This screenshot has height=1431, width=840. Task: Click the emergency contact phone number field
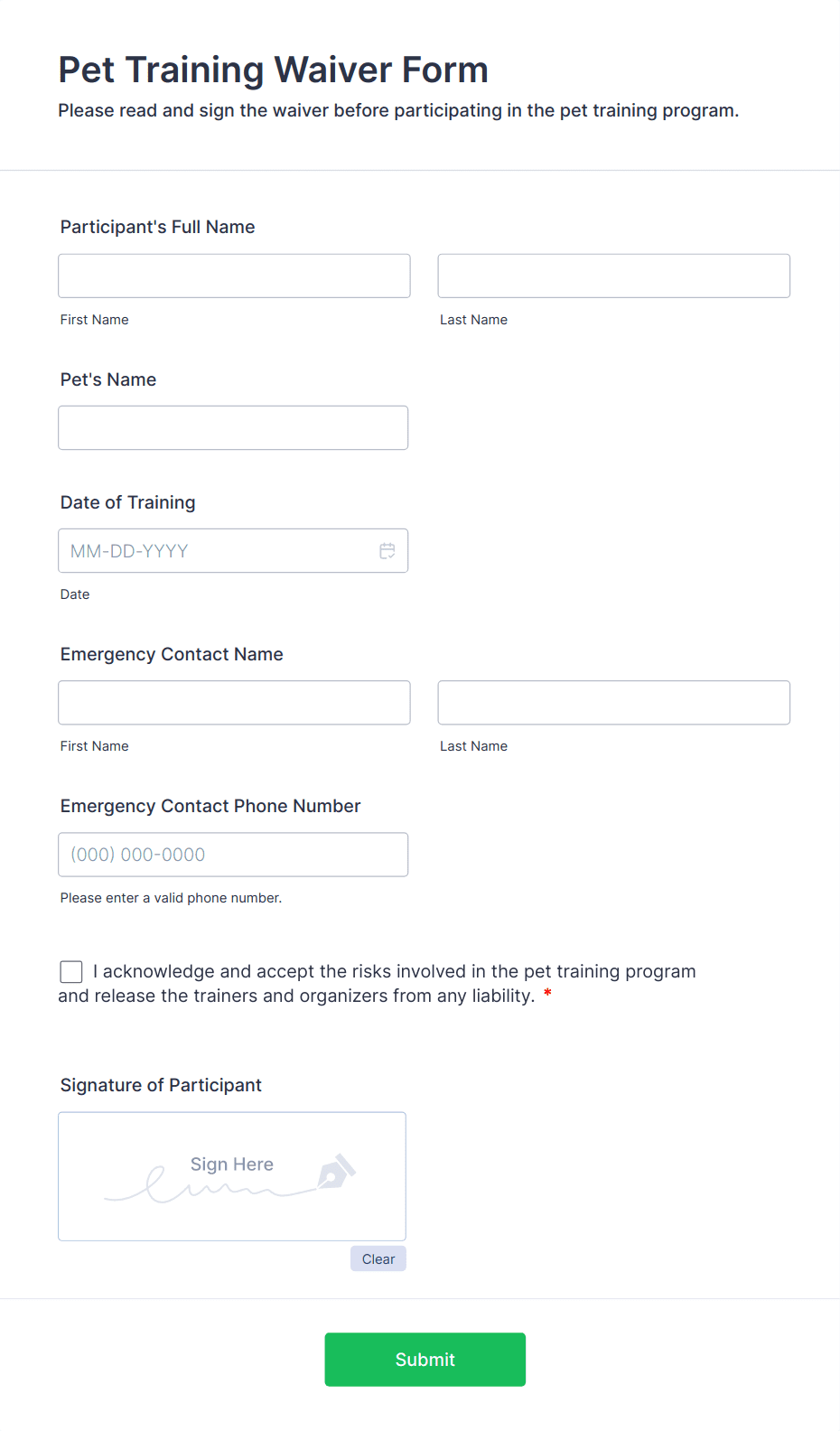233,855
